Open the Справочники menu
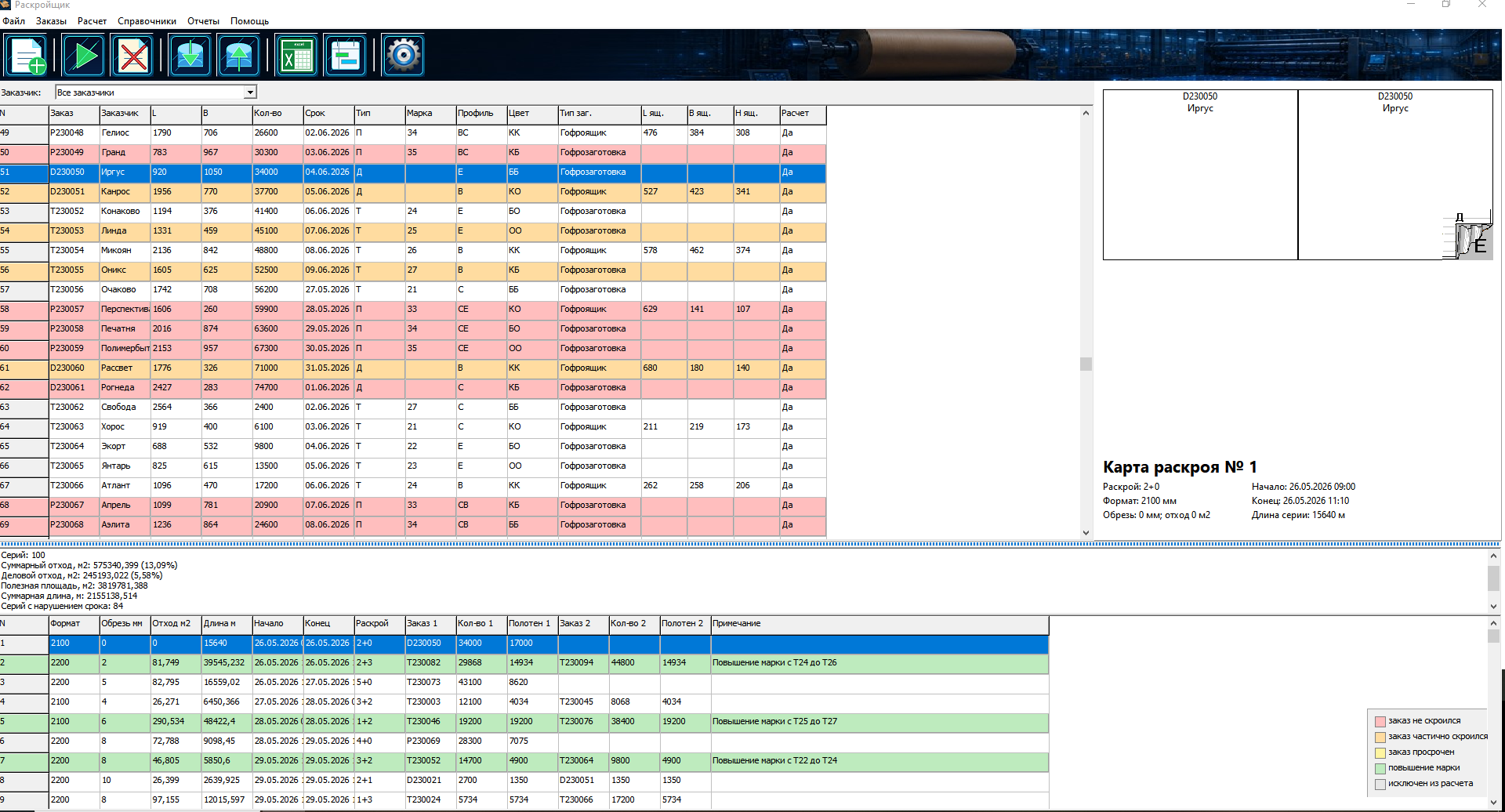The width and height of the screenshot is (1505, 812). pos(147,21)
